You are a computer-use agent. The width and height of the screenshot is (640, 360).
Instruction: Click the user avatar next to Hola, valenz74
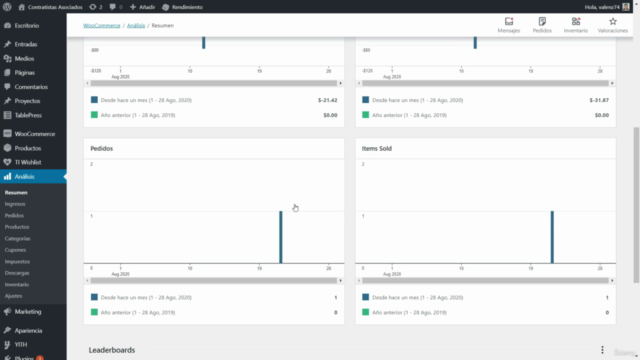click(x=626, y=7)
